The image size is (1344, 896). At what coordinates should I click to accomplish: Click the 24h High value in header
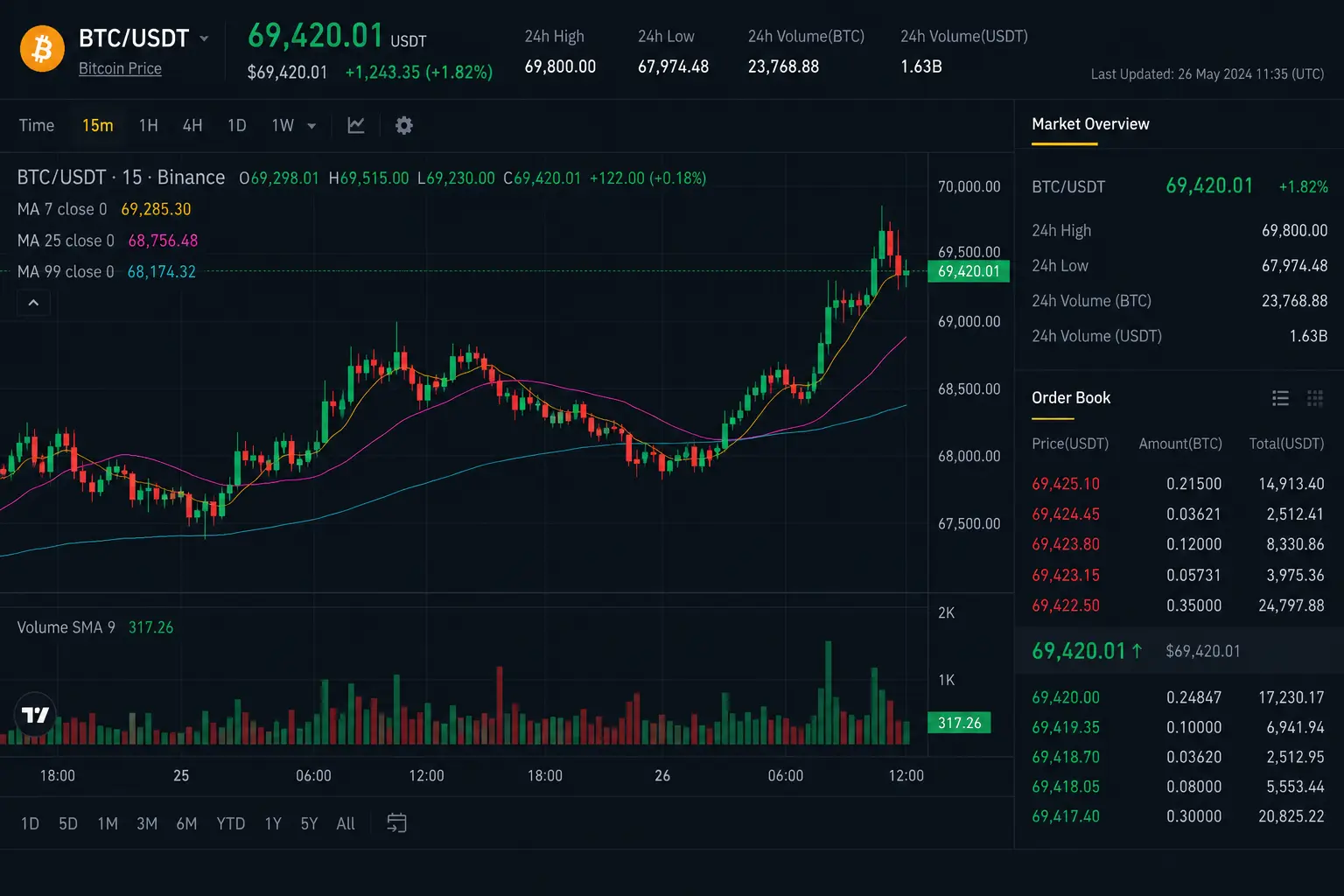click(560, 66)
